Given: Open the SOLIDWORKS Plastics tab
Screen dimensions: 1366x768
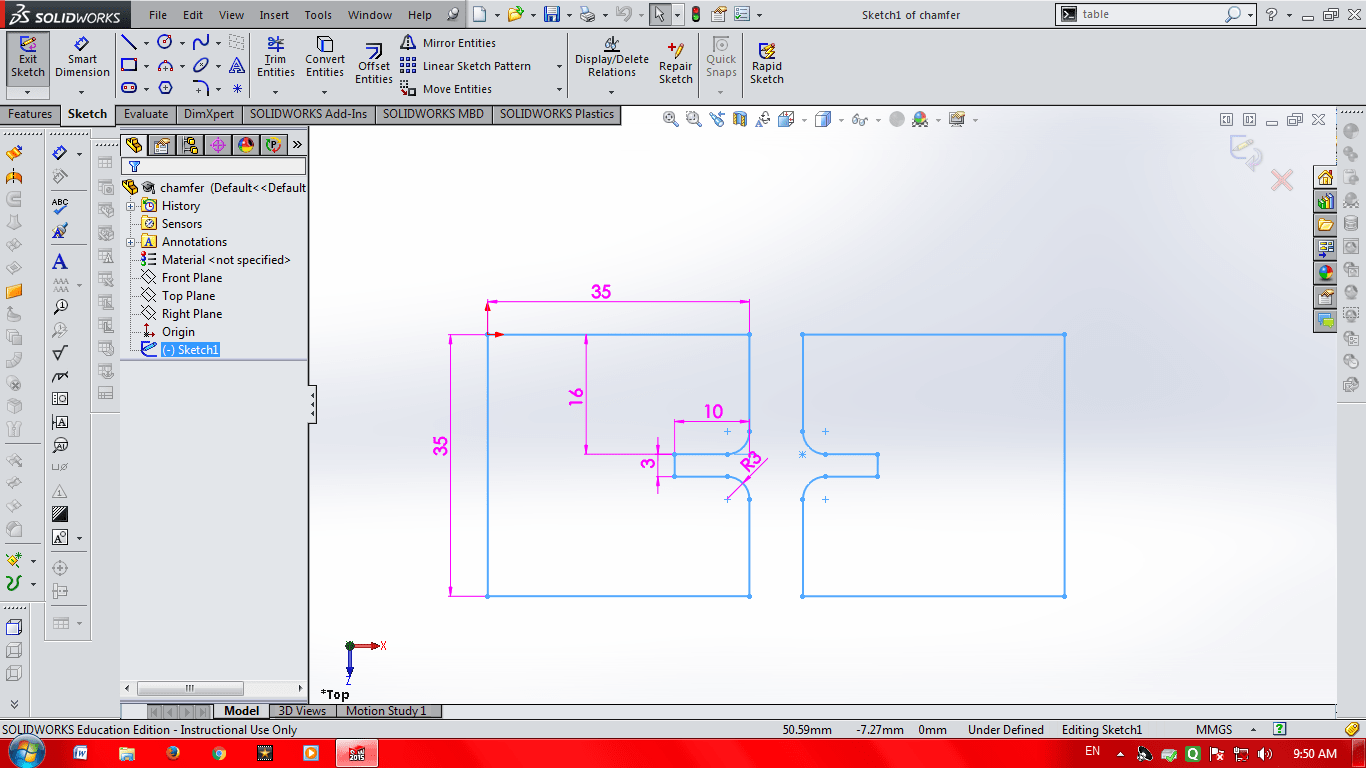Looking at the screenshot, I should (x=557, y=114).
